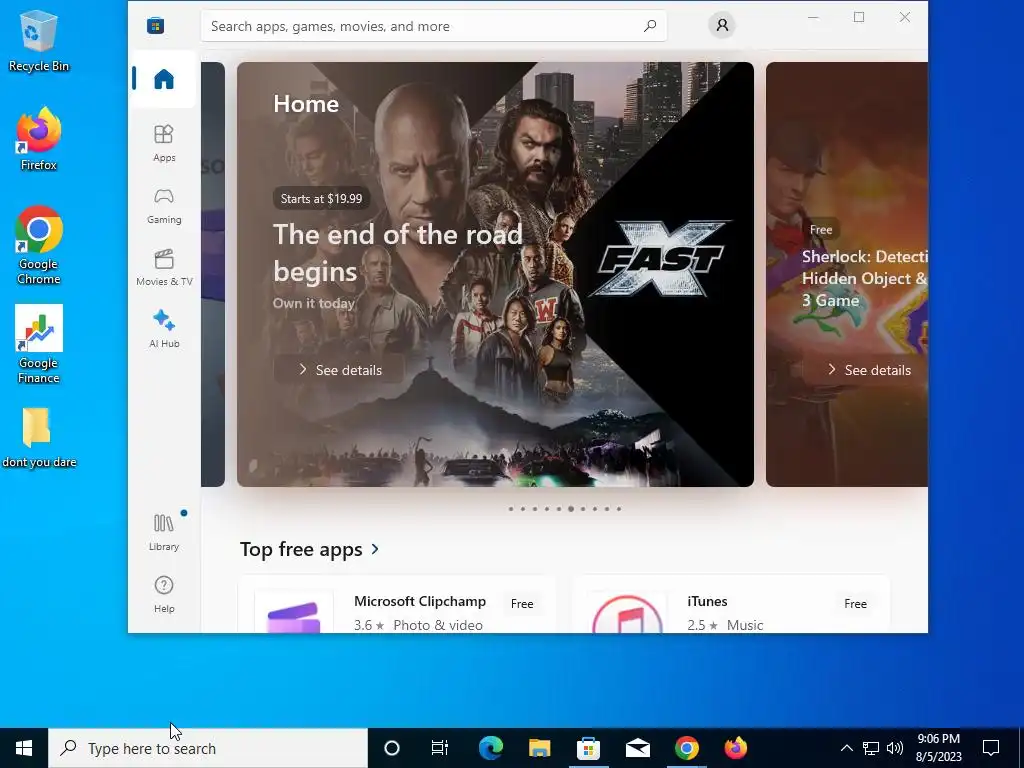This screenshot has width=1024, height=768.
Task: Click the taskbar 'Type here to search' box
Action: [x=208, y=748]
